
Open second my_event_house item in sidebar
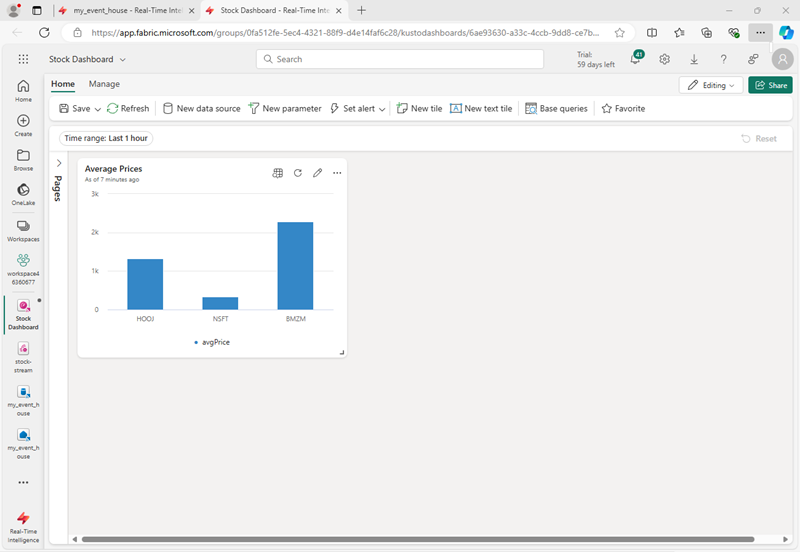tap(23, 444)
